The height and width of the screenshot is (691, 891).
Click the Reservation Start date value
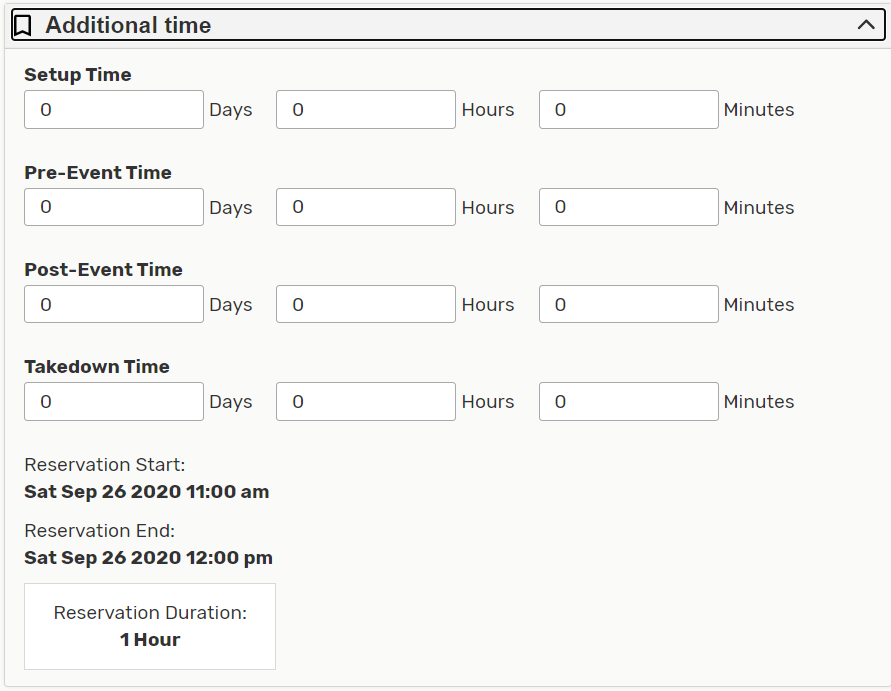[147, 492]
